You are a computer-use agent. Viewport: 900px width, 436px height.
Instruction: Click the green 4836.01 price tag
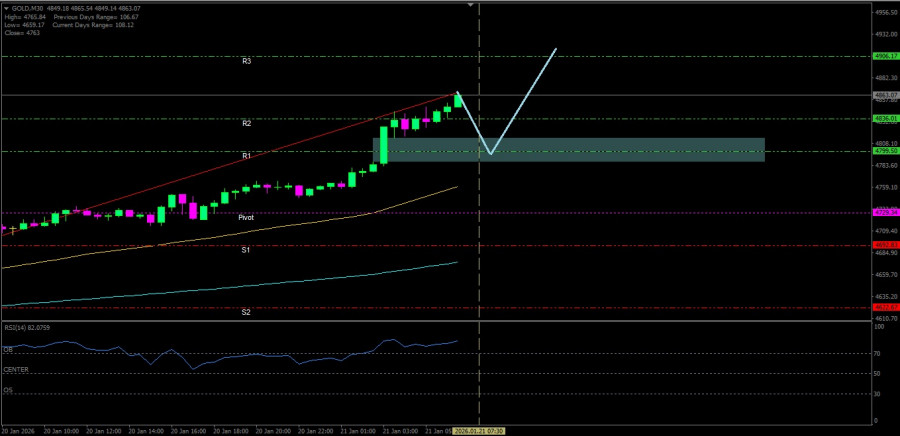click(x=884, y=118)
